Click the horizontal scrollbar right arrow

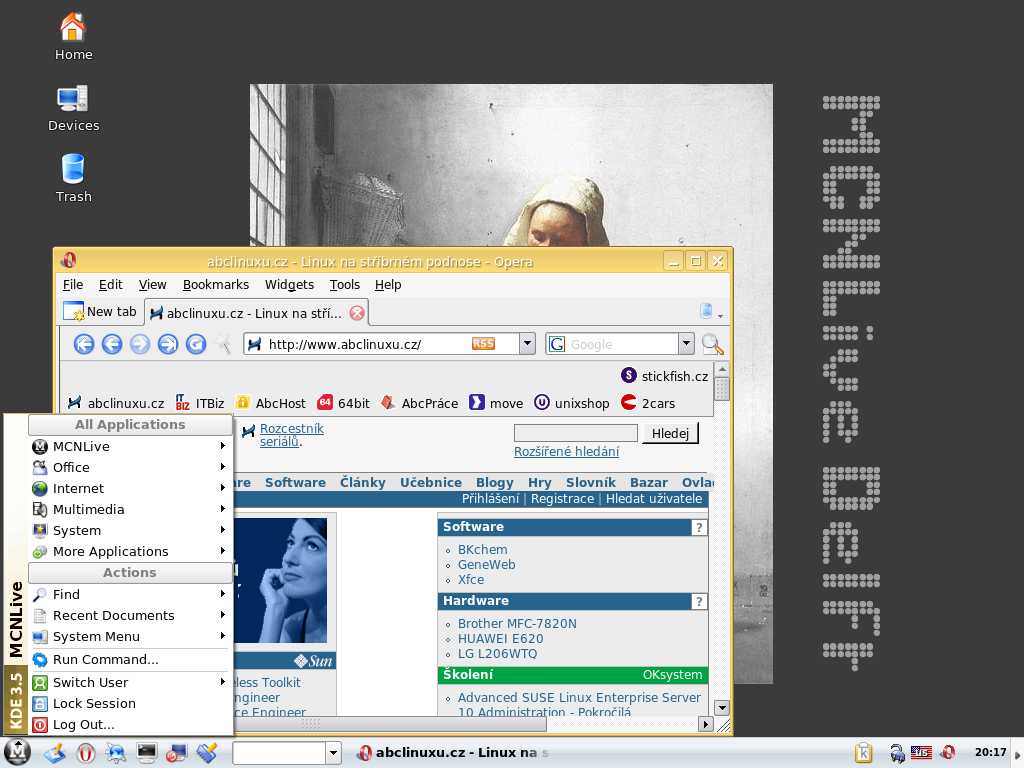pos(705,724)
